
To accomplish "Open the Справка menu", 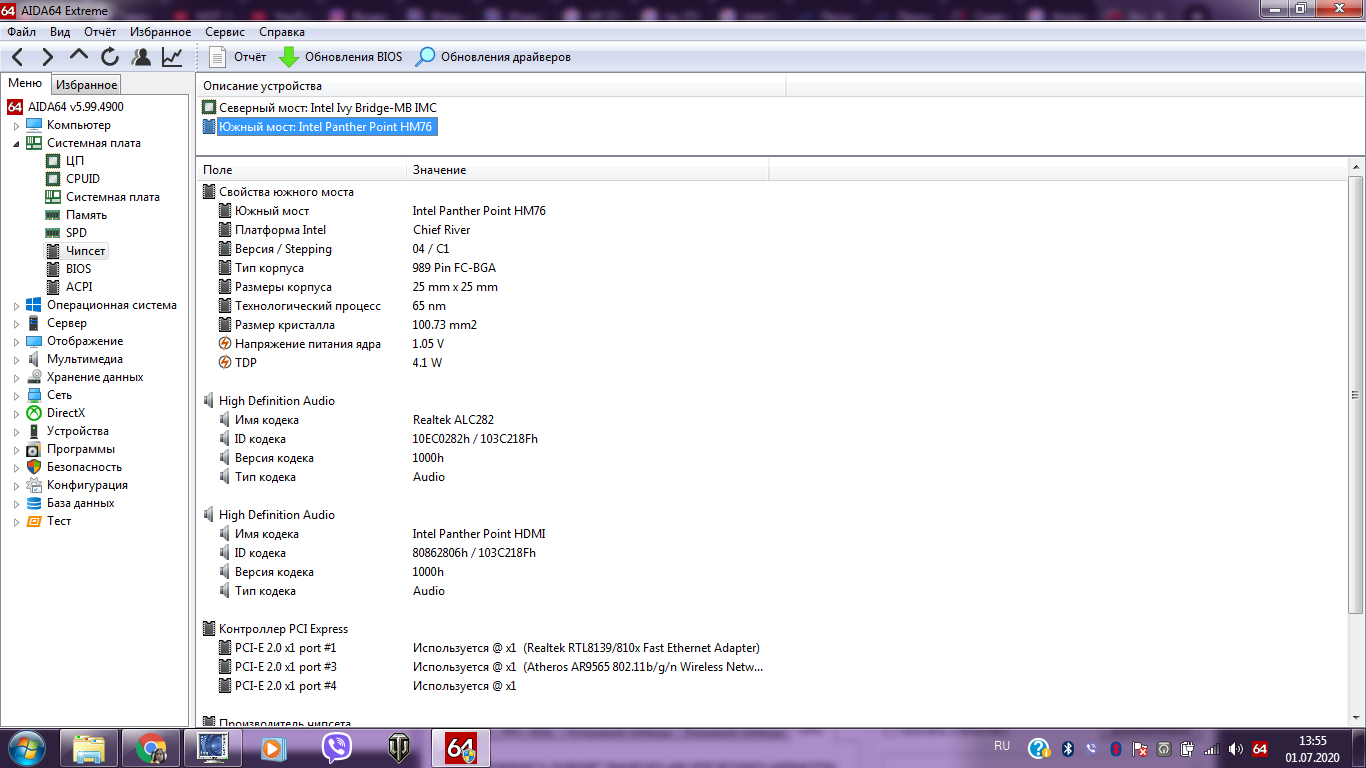I will [281, 32].
